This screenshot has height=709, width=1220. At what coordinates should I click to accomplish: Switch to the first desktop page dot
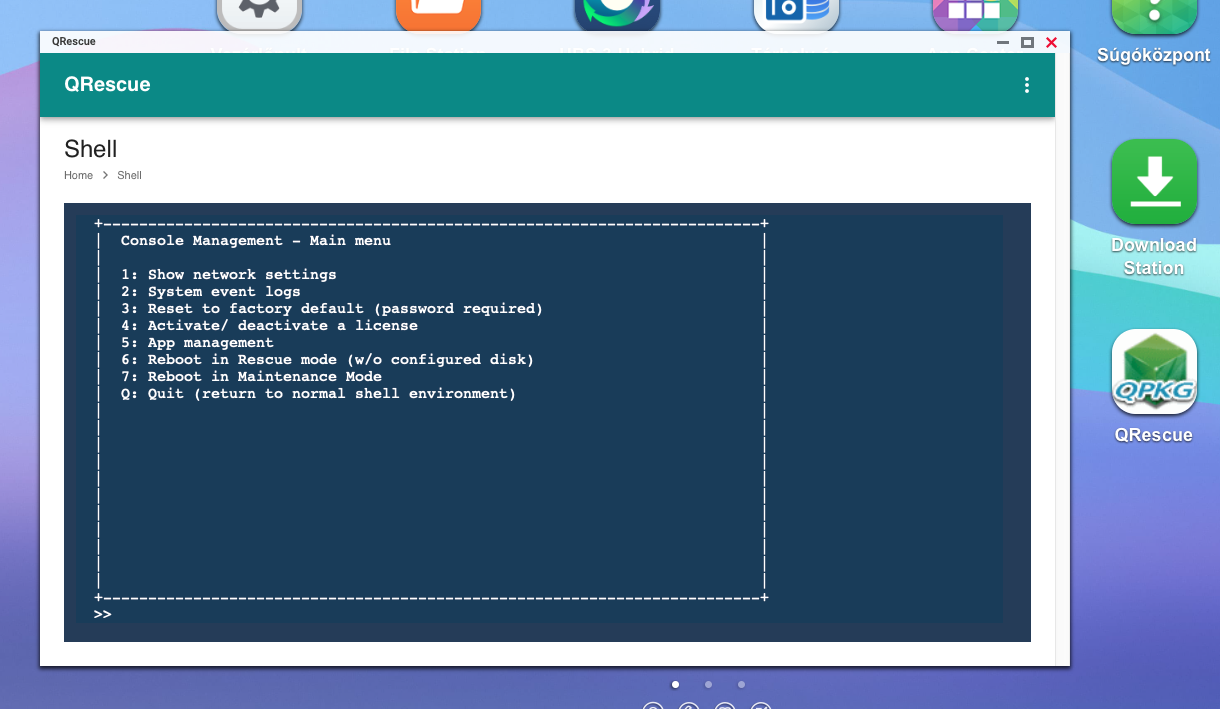click(x=675, y=685)
